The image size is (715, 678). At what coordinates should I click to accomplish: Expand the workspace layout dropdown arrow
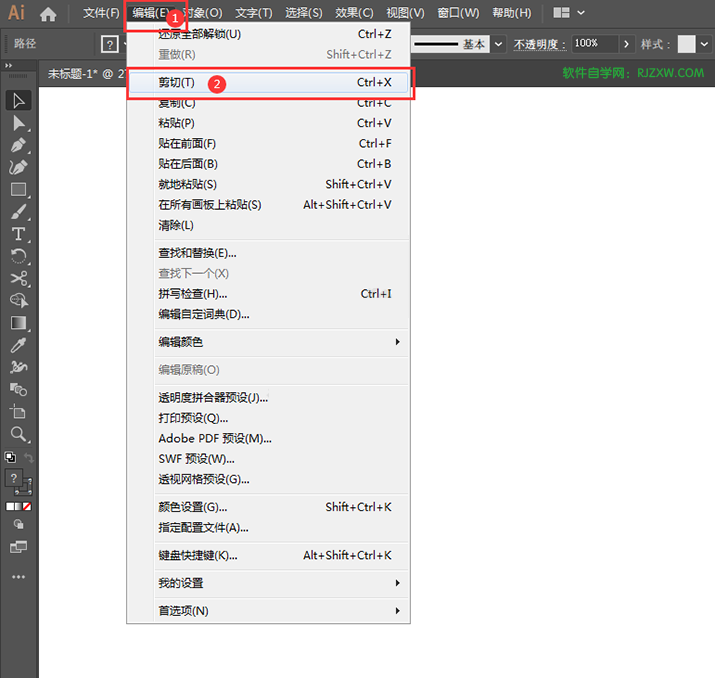tap(581, 13)
